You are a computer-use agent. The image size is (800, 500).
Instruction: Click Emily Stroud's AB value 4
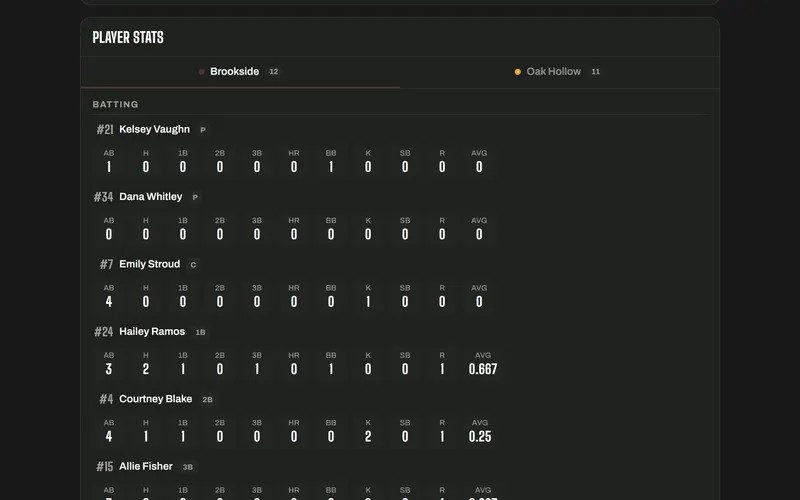pos(109,302)
